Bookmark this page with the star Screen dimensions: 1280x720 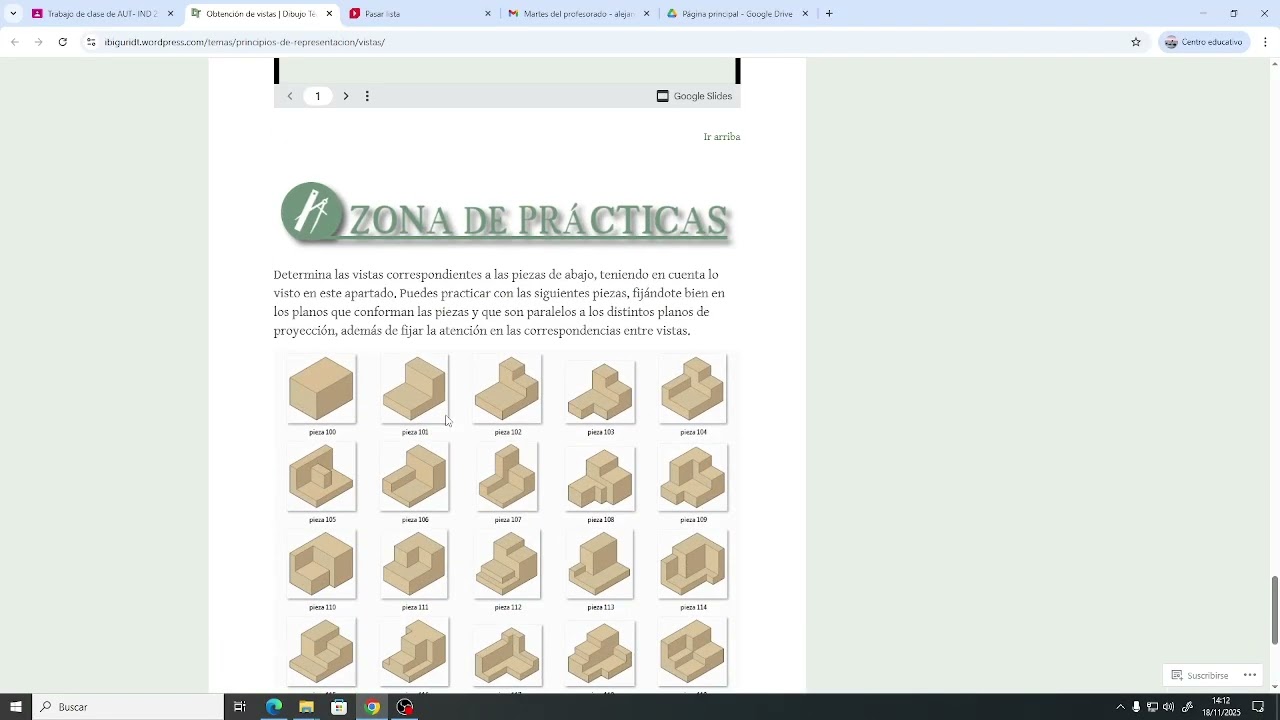coord(1136,42)
